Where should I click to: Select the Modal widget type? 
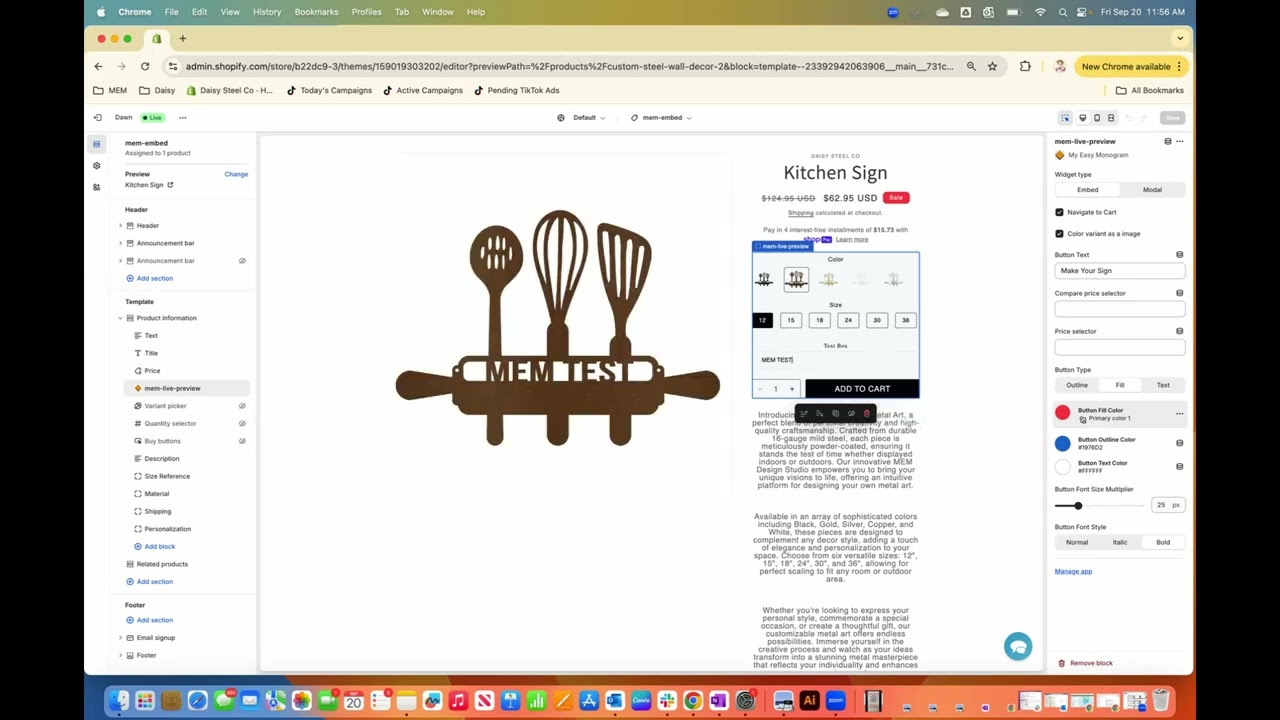1152,190
